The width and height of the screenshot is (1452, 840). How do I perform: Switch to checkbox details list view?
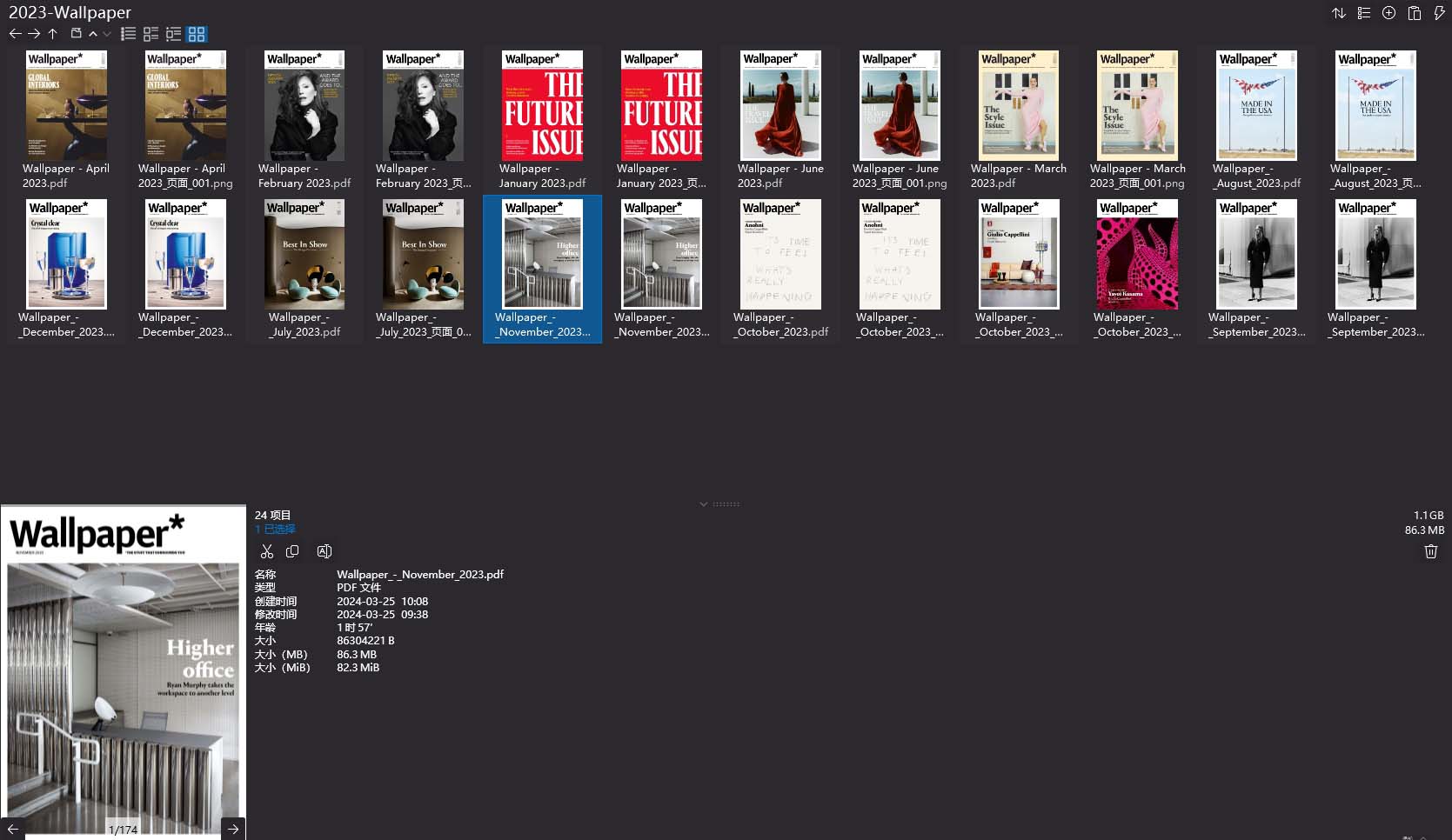pyautogui.click(x=151, y=34)
